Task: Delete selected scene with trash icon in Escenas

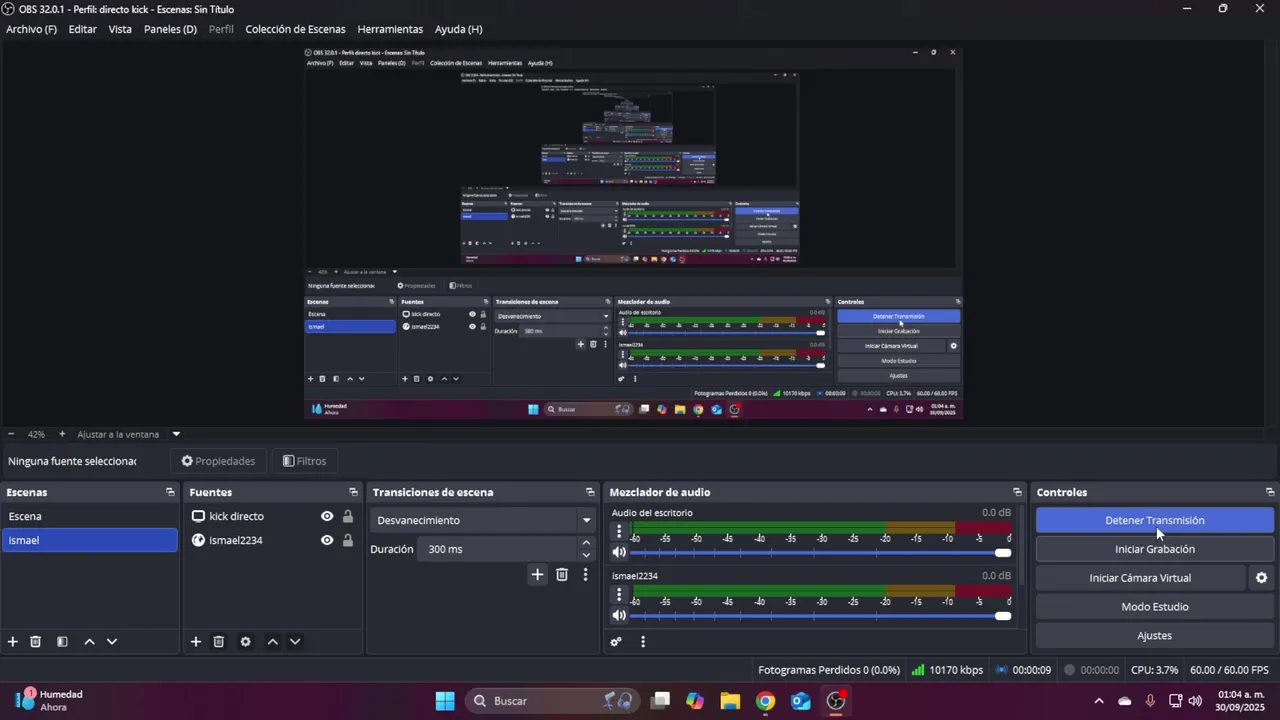Action: pos(36,642)
